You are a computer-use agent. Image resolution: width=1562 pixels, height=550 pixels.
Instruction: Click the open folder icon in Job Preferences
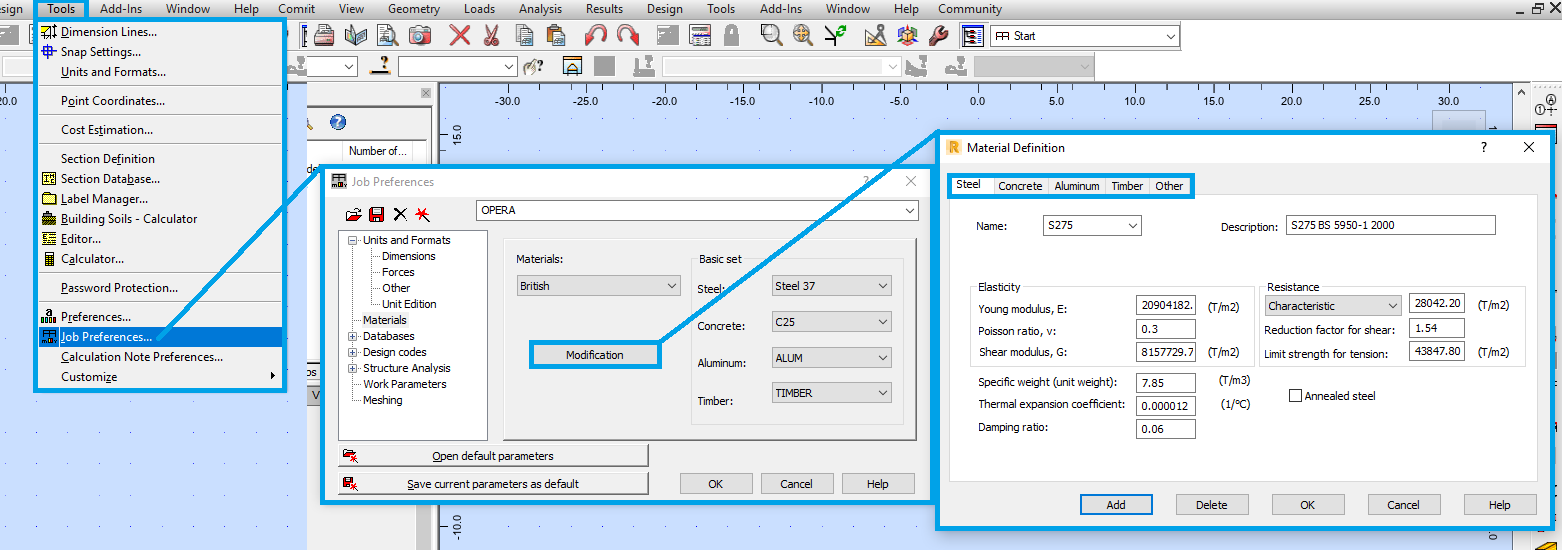[x=354, y=214]
